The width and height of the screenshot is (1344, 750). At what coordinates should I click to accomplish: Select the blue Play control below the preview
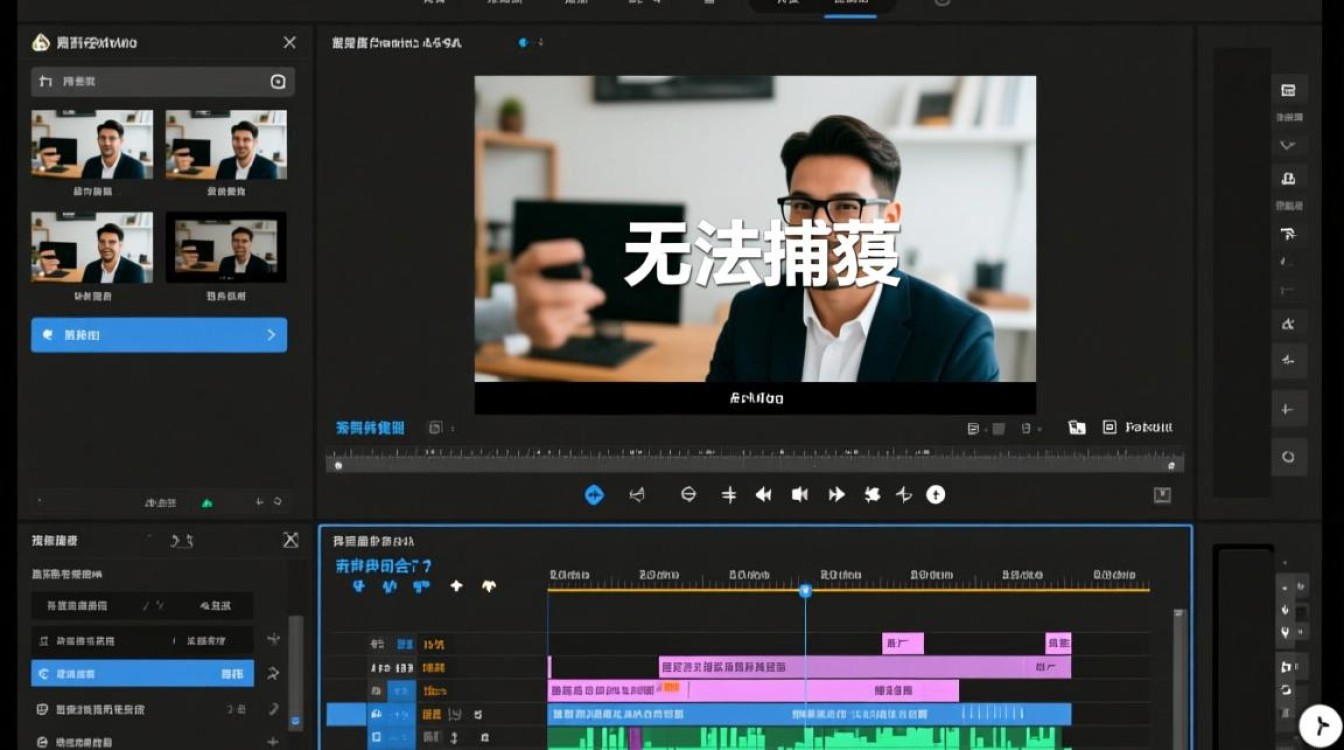(594, 494)
